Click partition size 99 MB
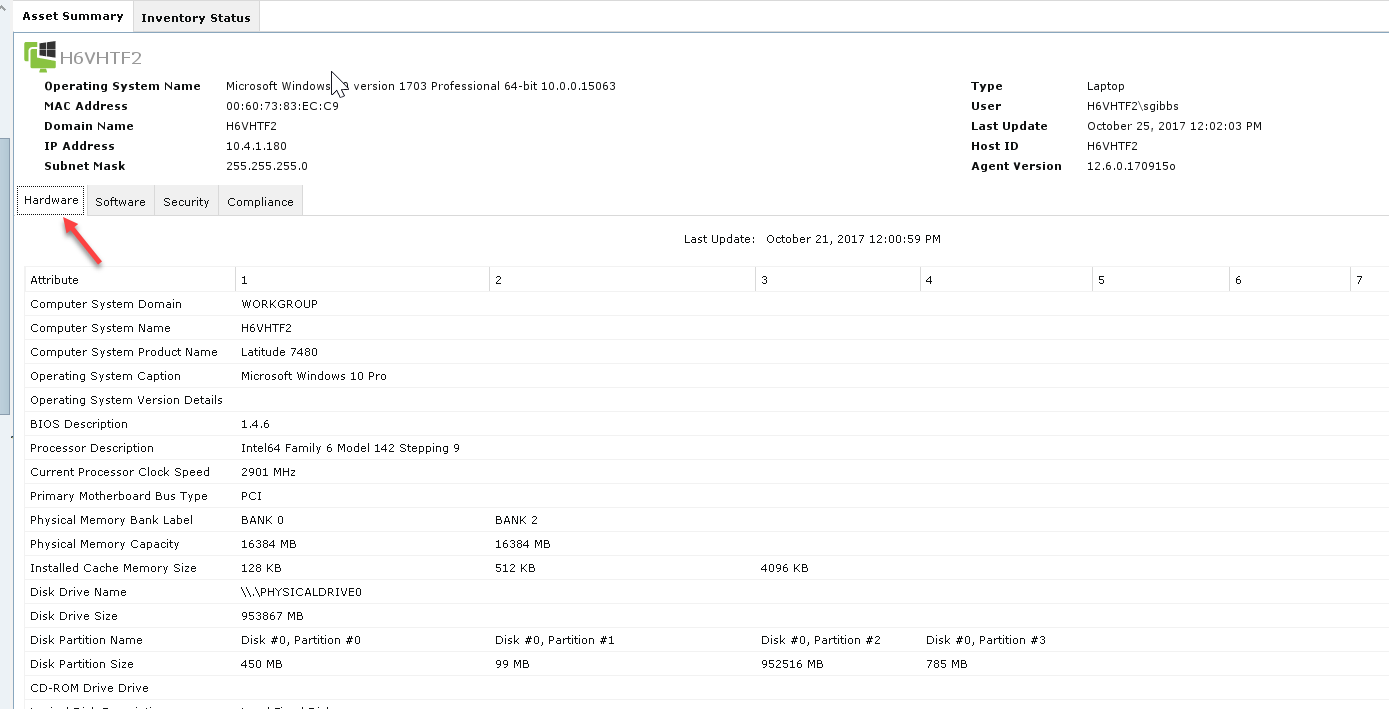The width and height of the screenshot is (1389, 709). [512, 664]
